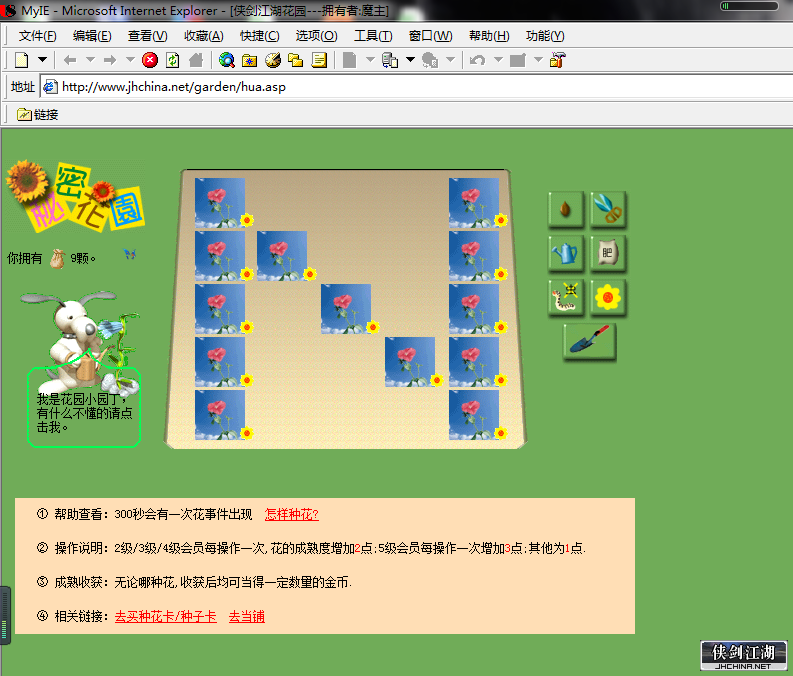Click the bottom-right rose tile

(x=474, y=415)
